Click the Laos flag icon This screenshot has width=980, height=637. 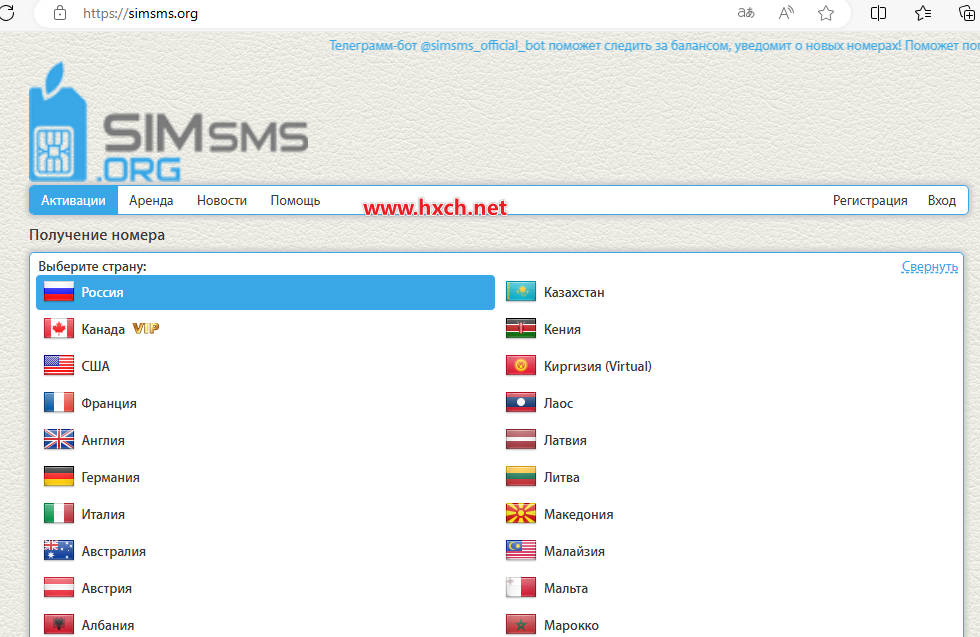click(x=521, y=403)
